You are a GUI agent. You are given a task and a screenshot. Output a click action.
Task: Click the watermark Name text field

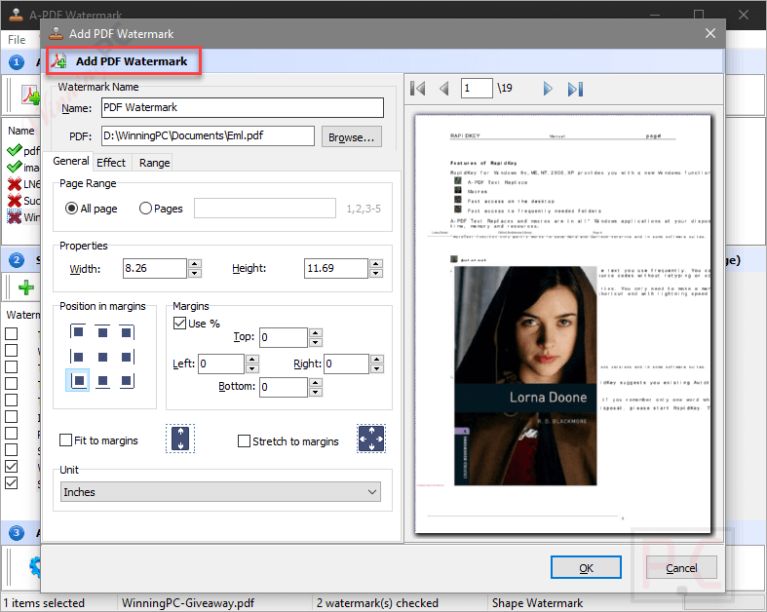(x=243, y=107)
